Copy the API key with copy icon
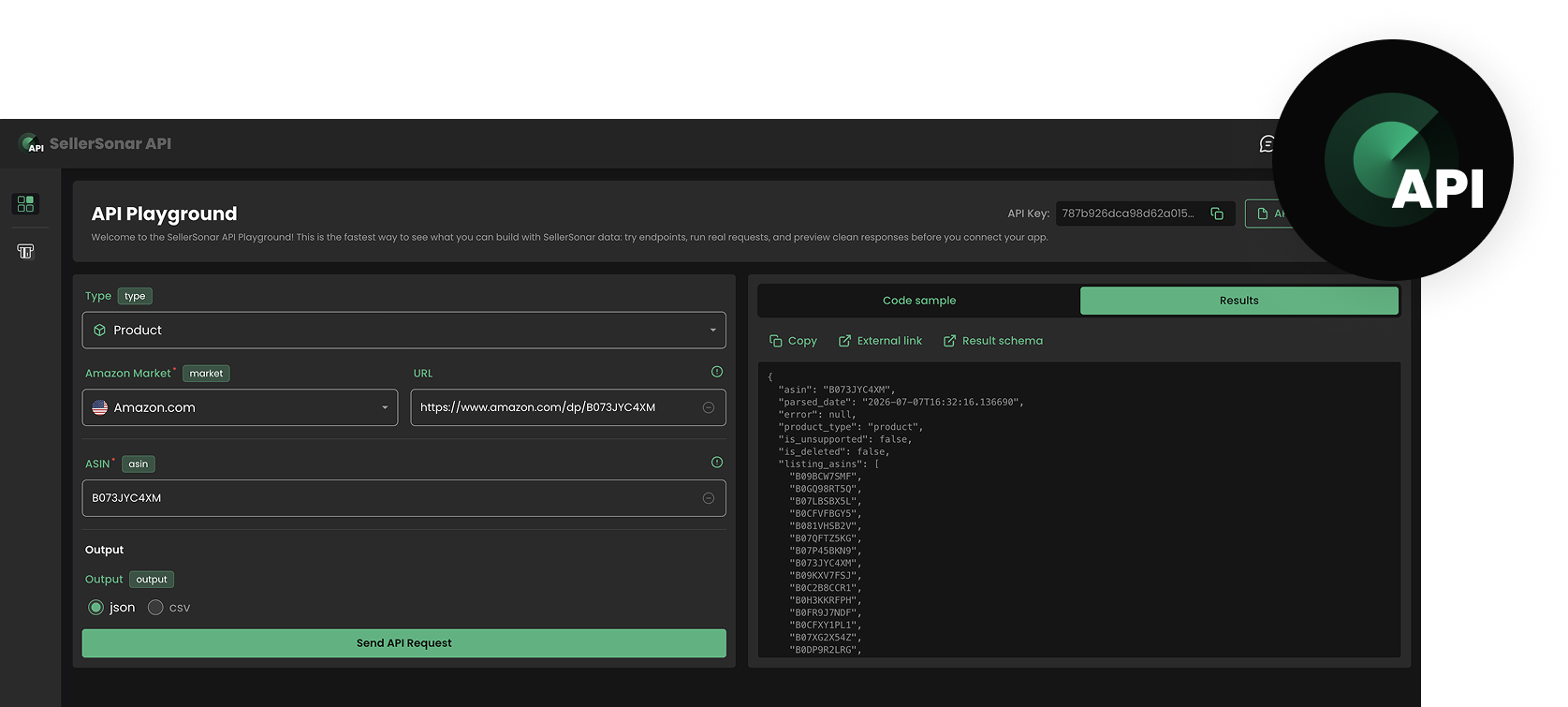 click(1217, 214)
